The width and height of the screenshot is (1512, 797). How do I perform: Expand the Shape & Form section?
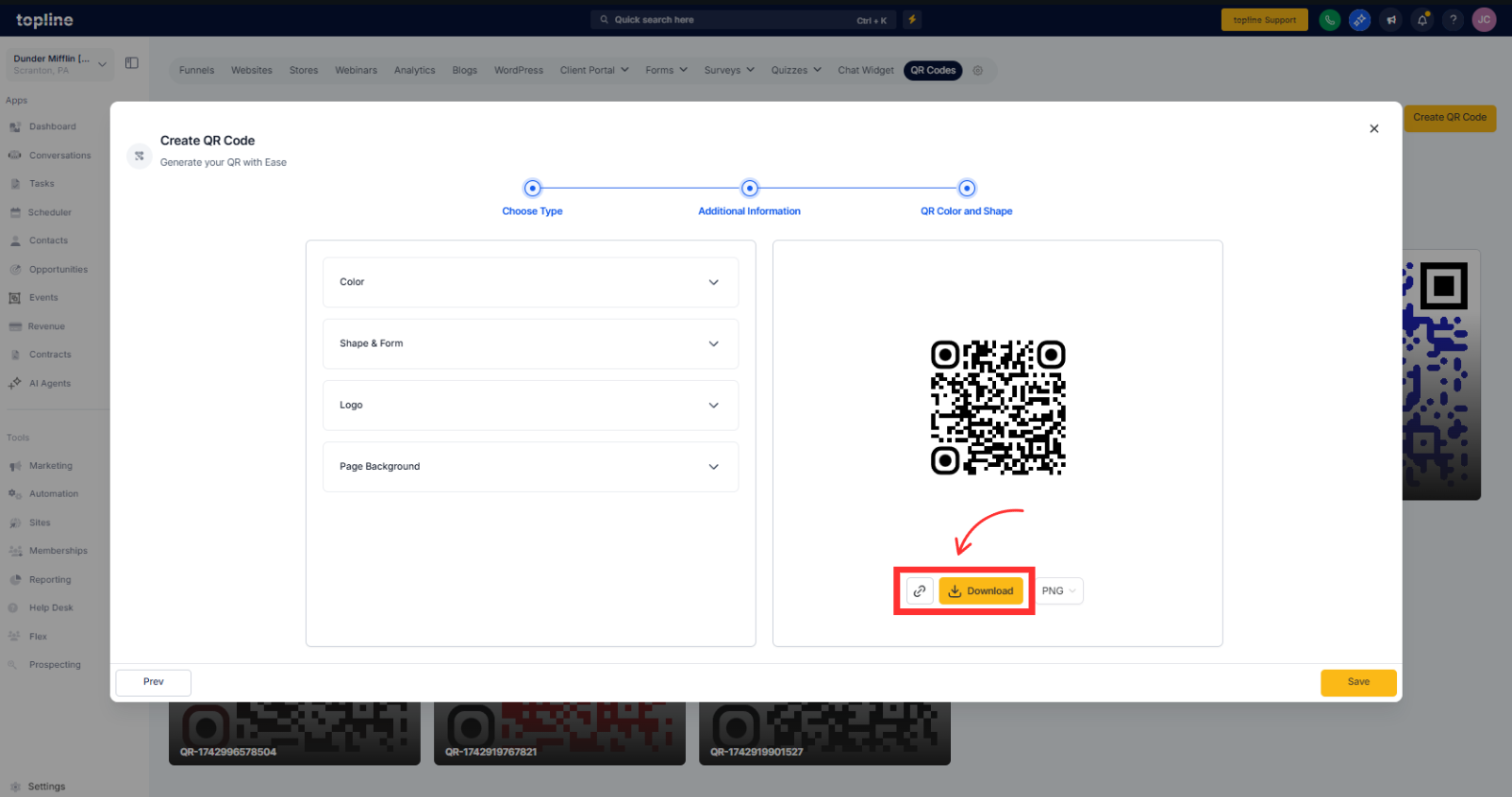[x=531, y=343]
